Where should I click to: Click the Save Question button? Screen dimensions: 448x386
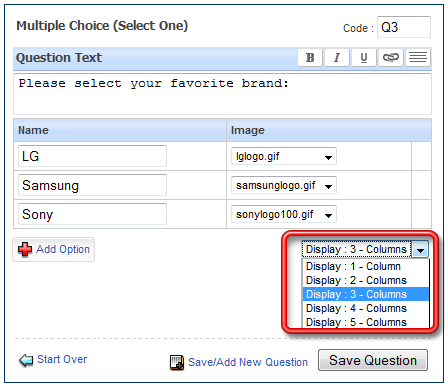pos(373,360)
